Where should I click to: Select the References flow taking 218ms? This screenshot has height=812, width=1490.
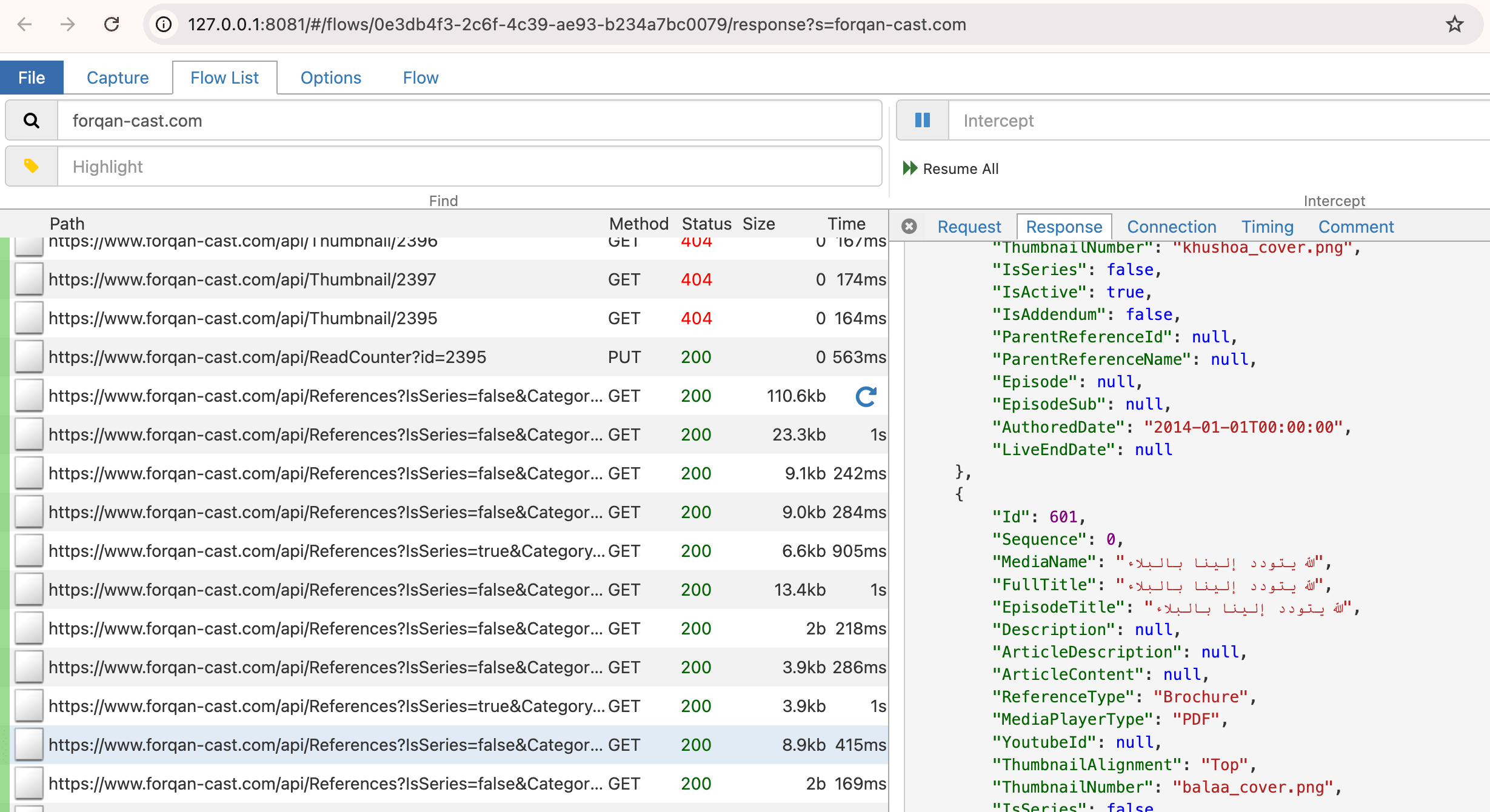tap(326, 628)
